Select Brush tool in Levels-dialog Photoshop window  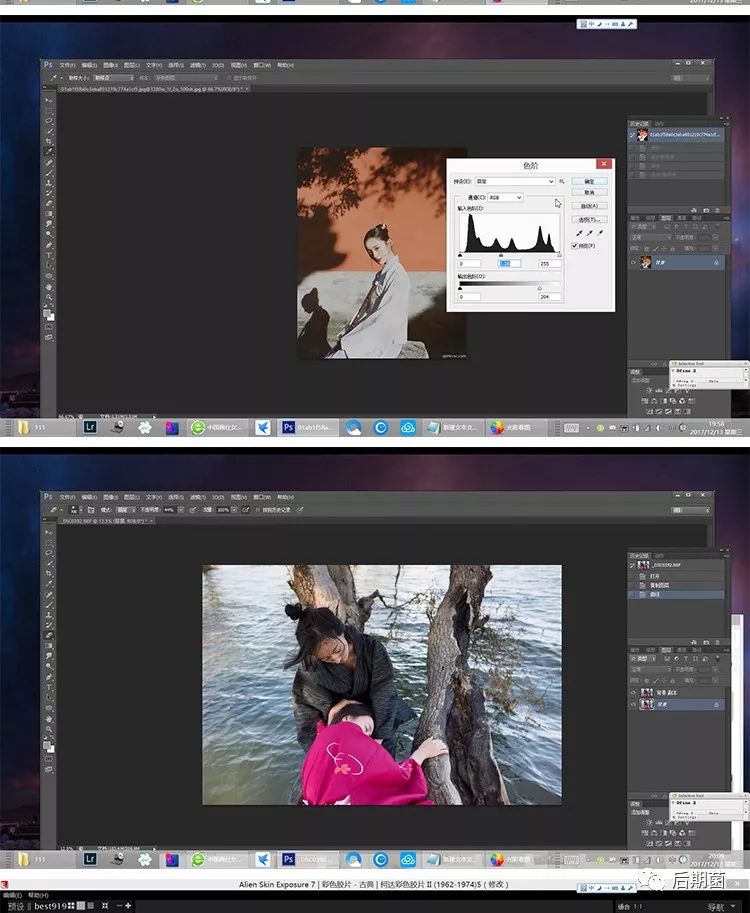[49, 172]
